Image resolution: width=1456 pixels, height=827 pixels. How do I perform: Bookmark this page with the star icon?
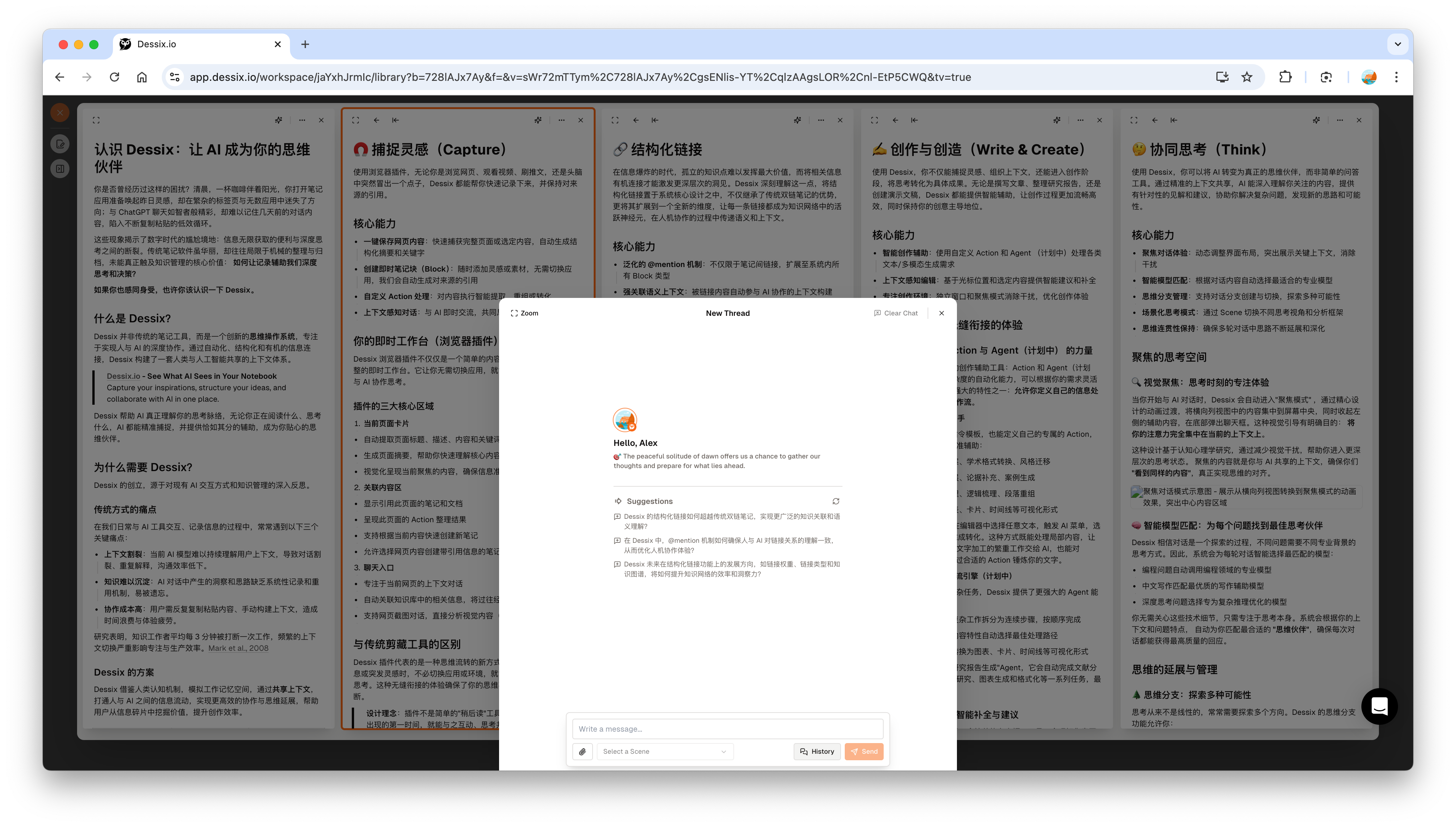click(x=1247, y=77)
